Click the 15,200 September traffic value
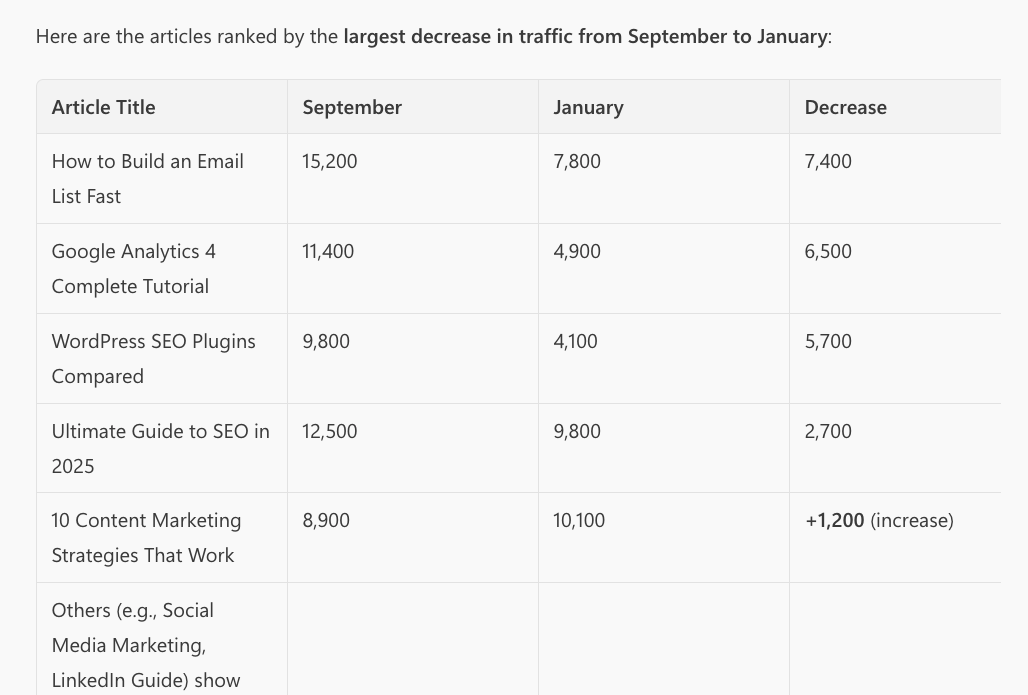 point(330,162)
